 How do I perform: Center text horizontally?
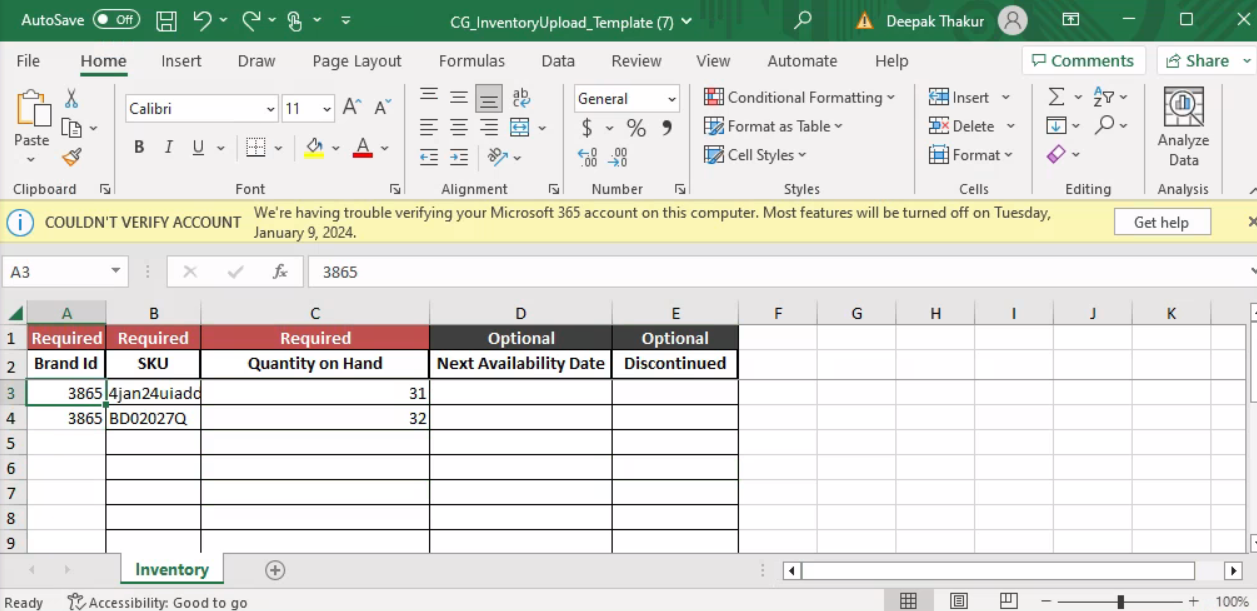point(459,127)
